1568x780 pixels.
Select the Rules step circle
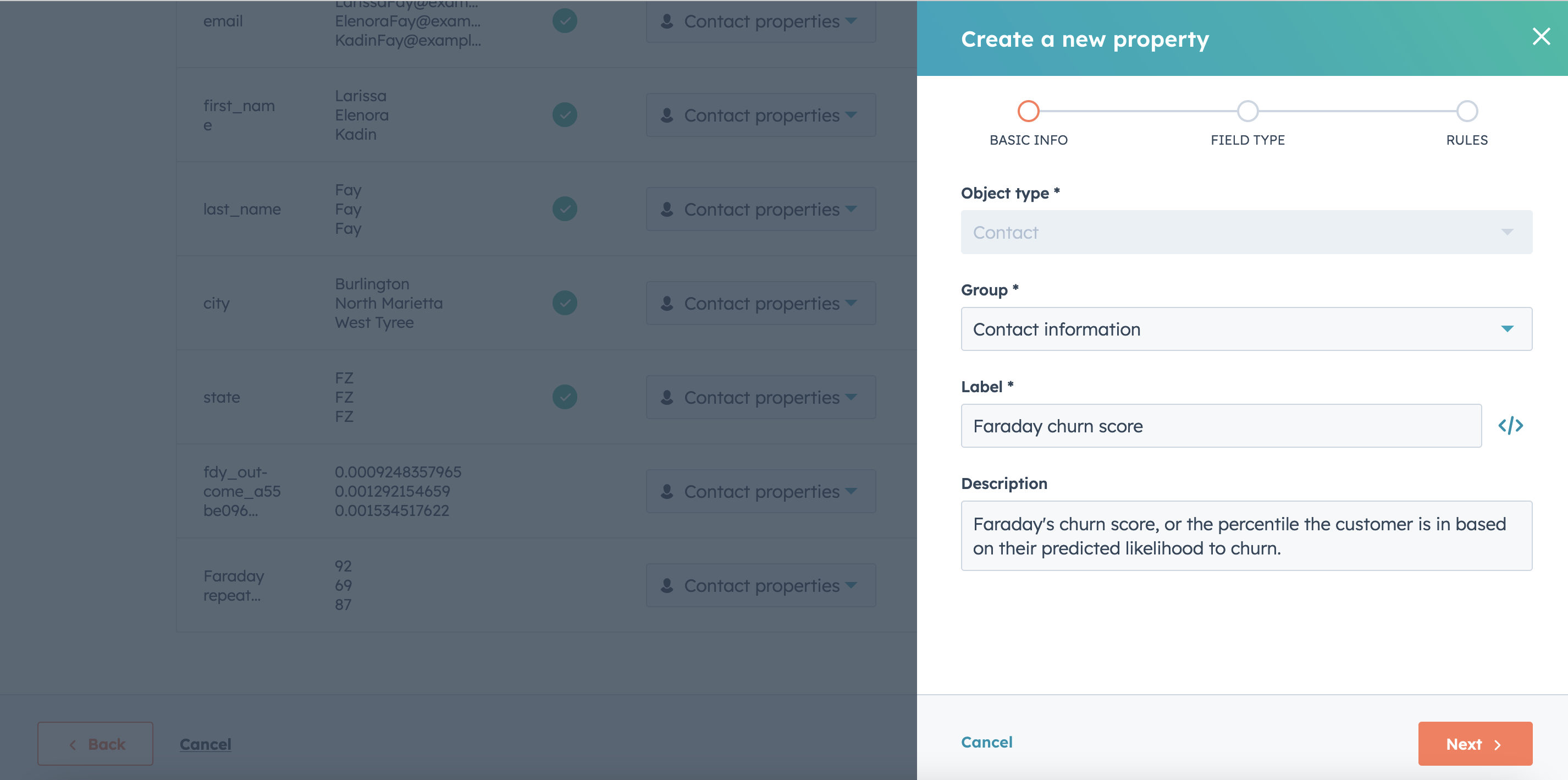[1466, 111]
